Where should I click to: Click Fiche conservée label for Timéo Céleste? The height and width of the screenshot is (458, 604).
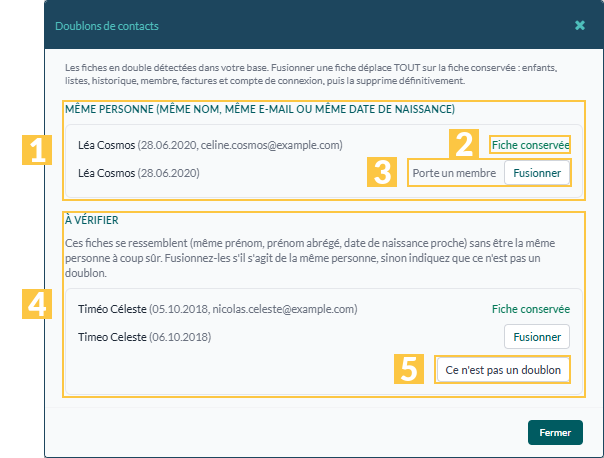[530, 309]
